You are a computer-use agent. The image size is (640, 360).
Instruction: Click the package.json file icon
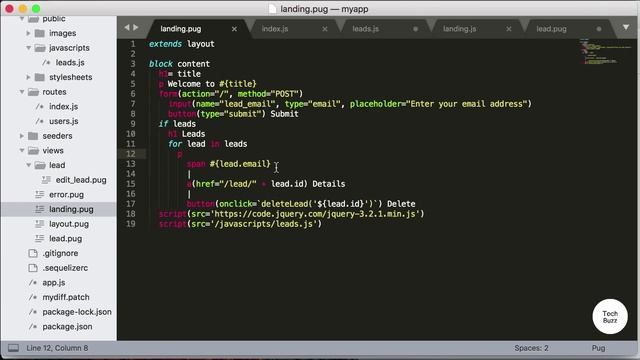point(33,327)
